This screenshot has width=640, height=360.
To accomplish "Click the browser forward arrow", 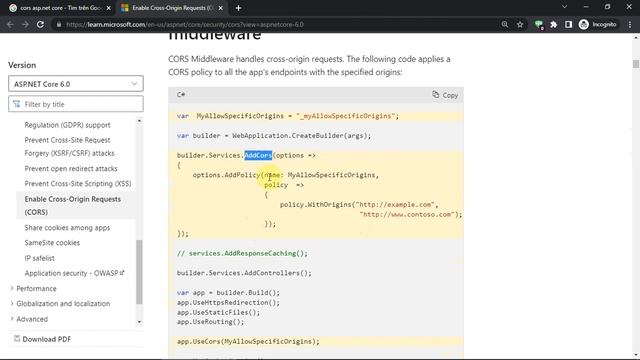I will pyautogui.click(x=25, y=24).
